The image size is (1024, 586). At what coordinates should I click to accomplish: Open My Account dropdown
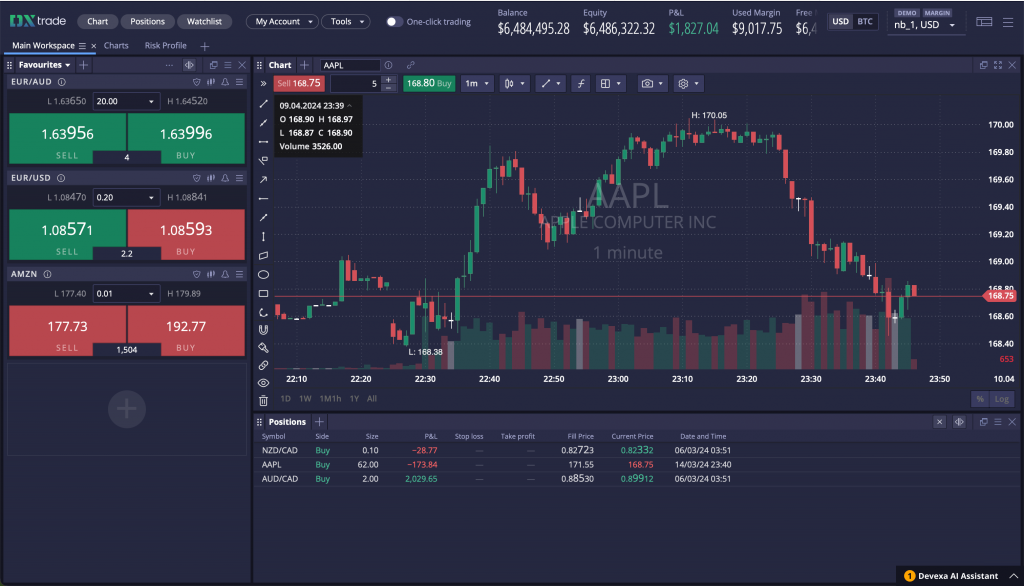tap(283, 22)
